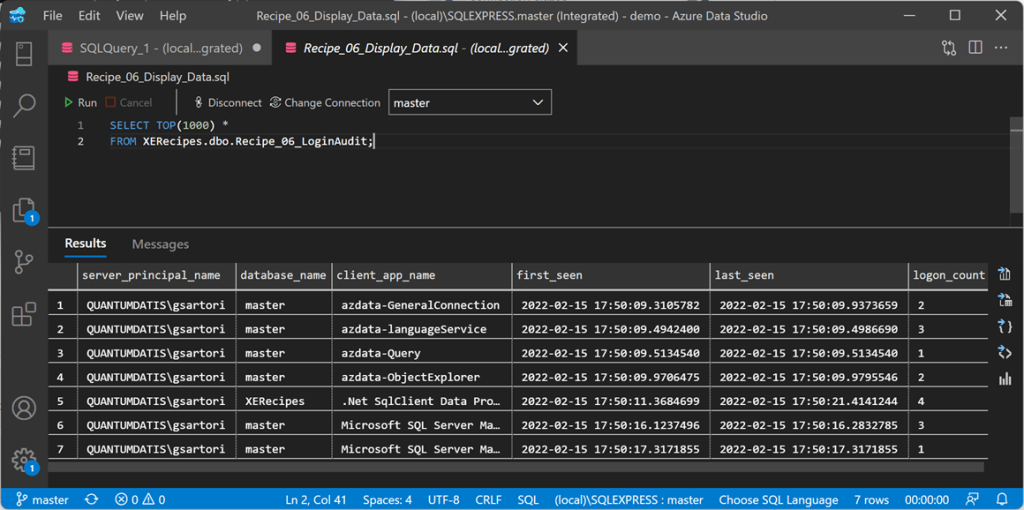
Task: Click Choose SQL Language in status bar
Action: tap(778, 499)
